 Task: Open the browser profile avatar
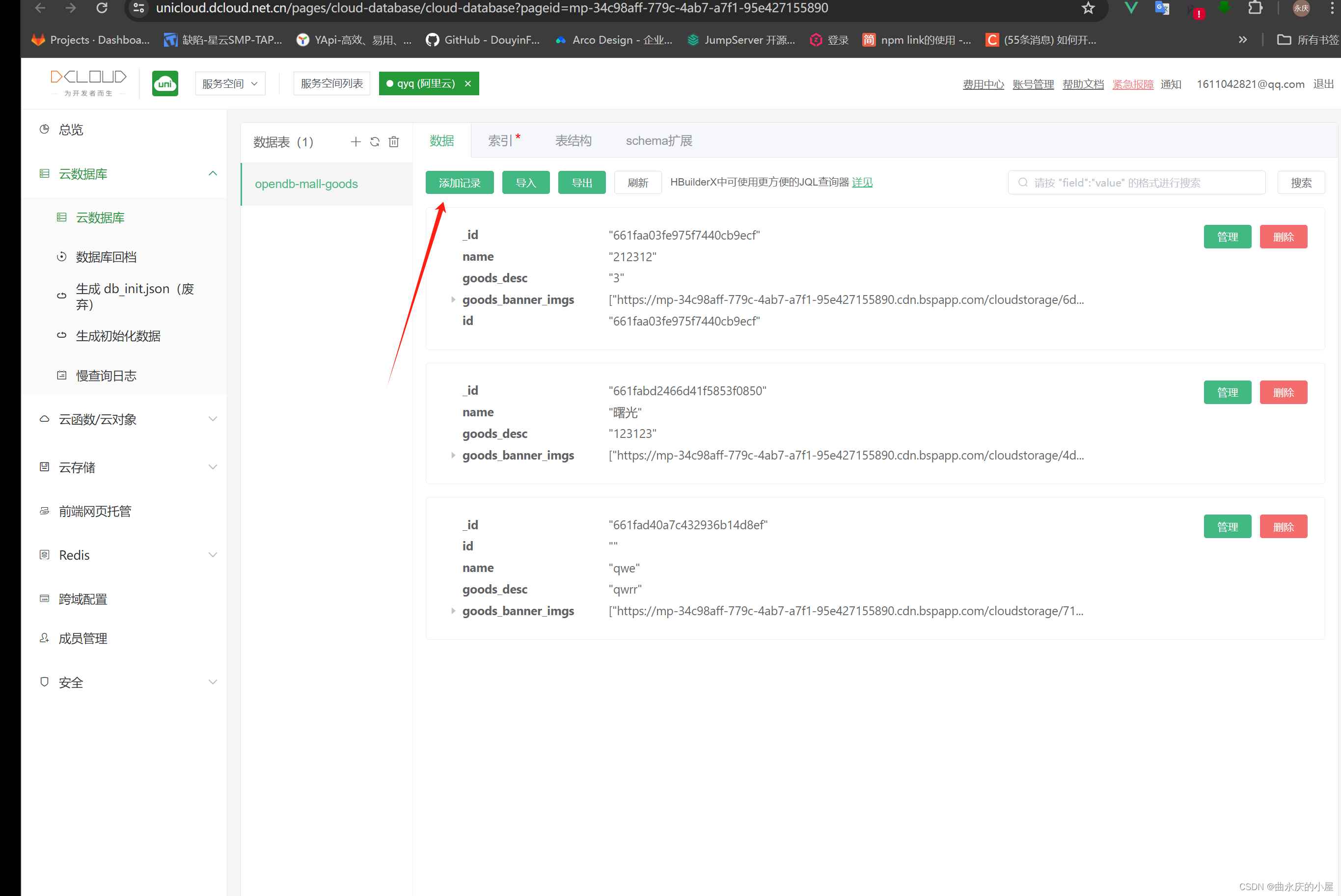click(1301, 8)
